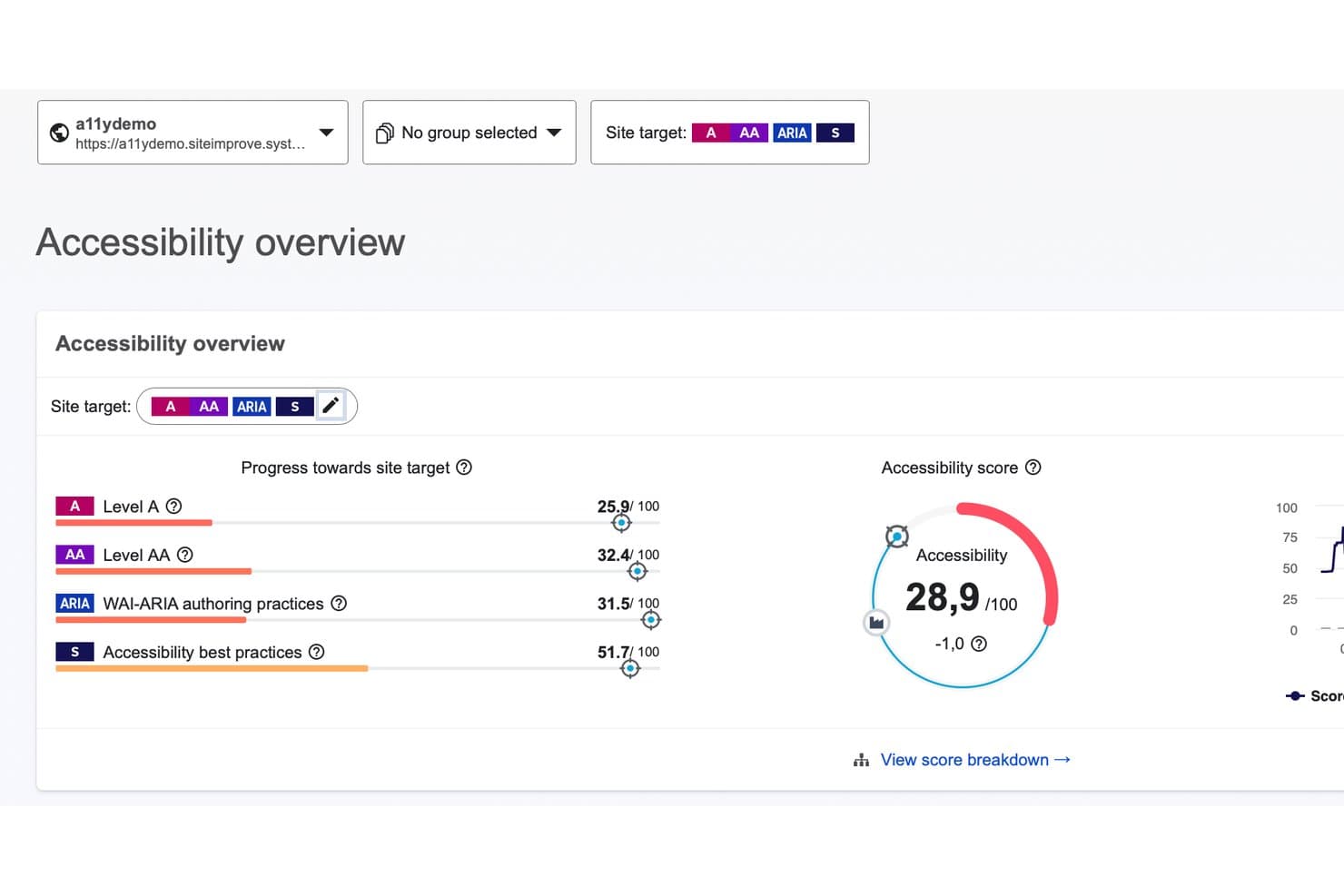This screenshot has height=896, width=1344.
Task: Open help icon next to Level A
Action: tap(174, 507)
